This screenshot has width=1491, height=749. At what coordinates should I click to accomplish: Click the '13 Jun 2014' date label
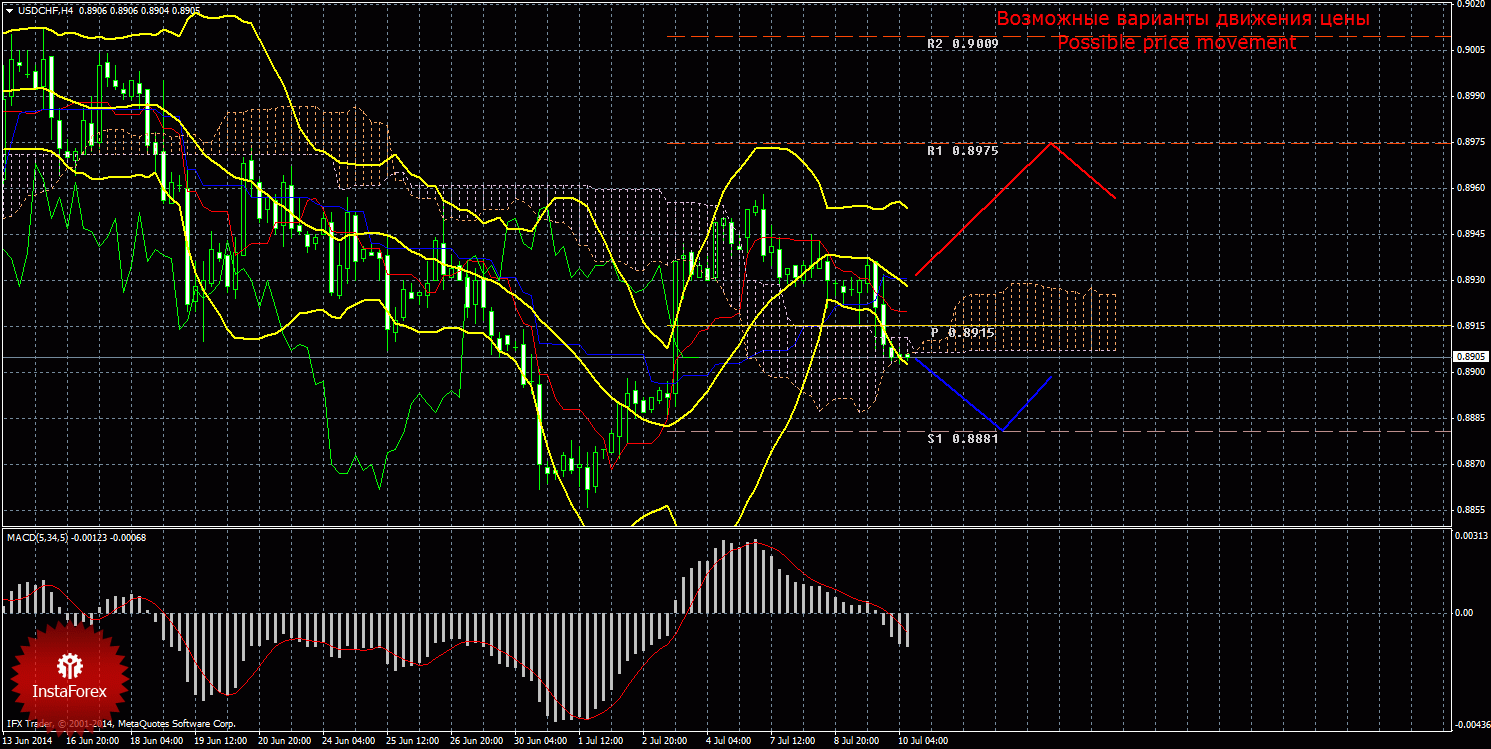[30, 741]
